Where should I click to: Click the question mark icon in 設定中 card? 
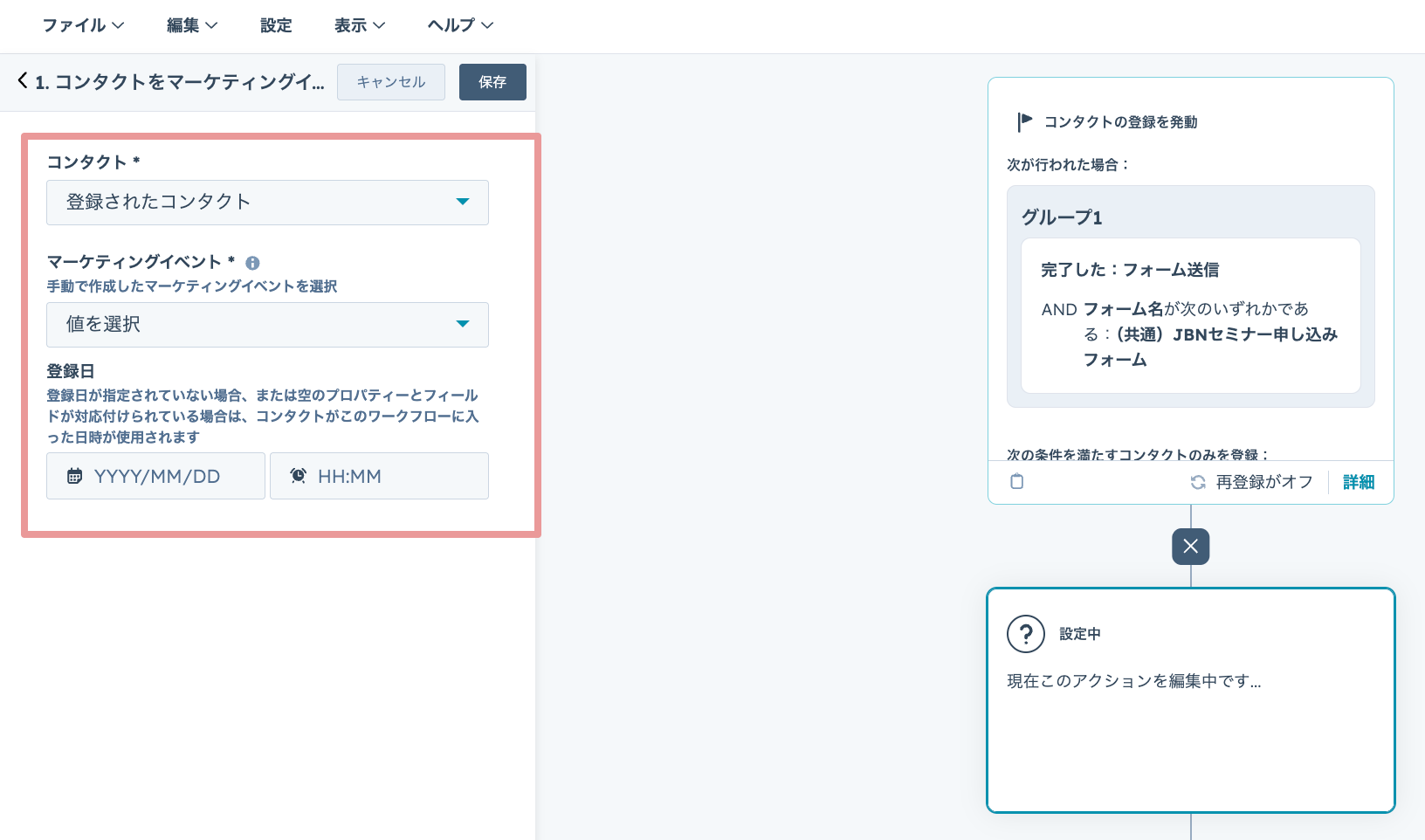1026,634
